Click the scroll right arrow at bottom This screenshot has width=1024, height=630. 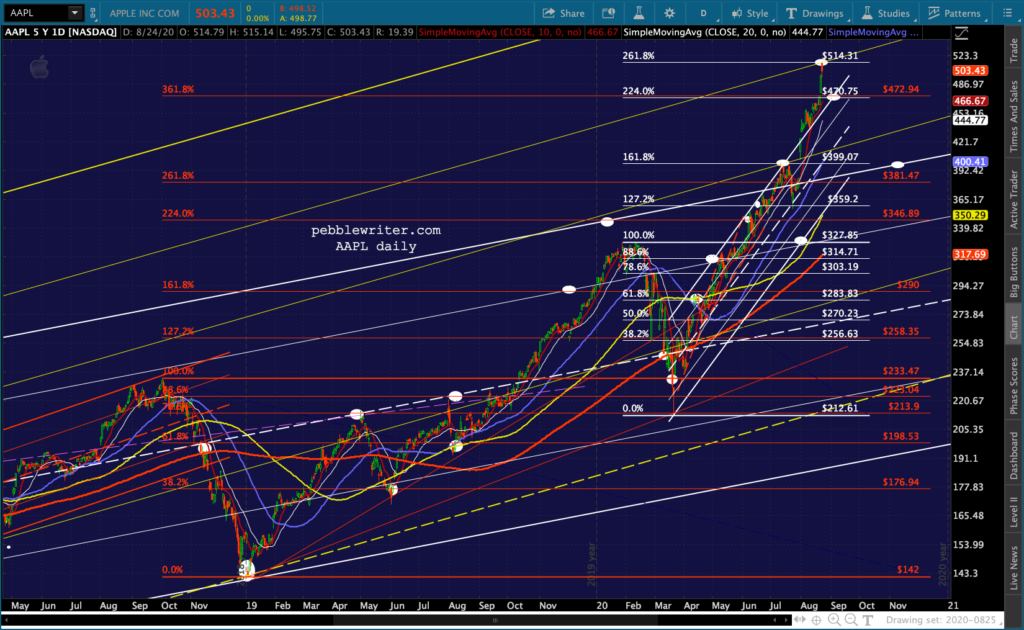(x=784, y=620)
